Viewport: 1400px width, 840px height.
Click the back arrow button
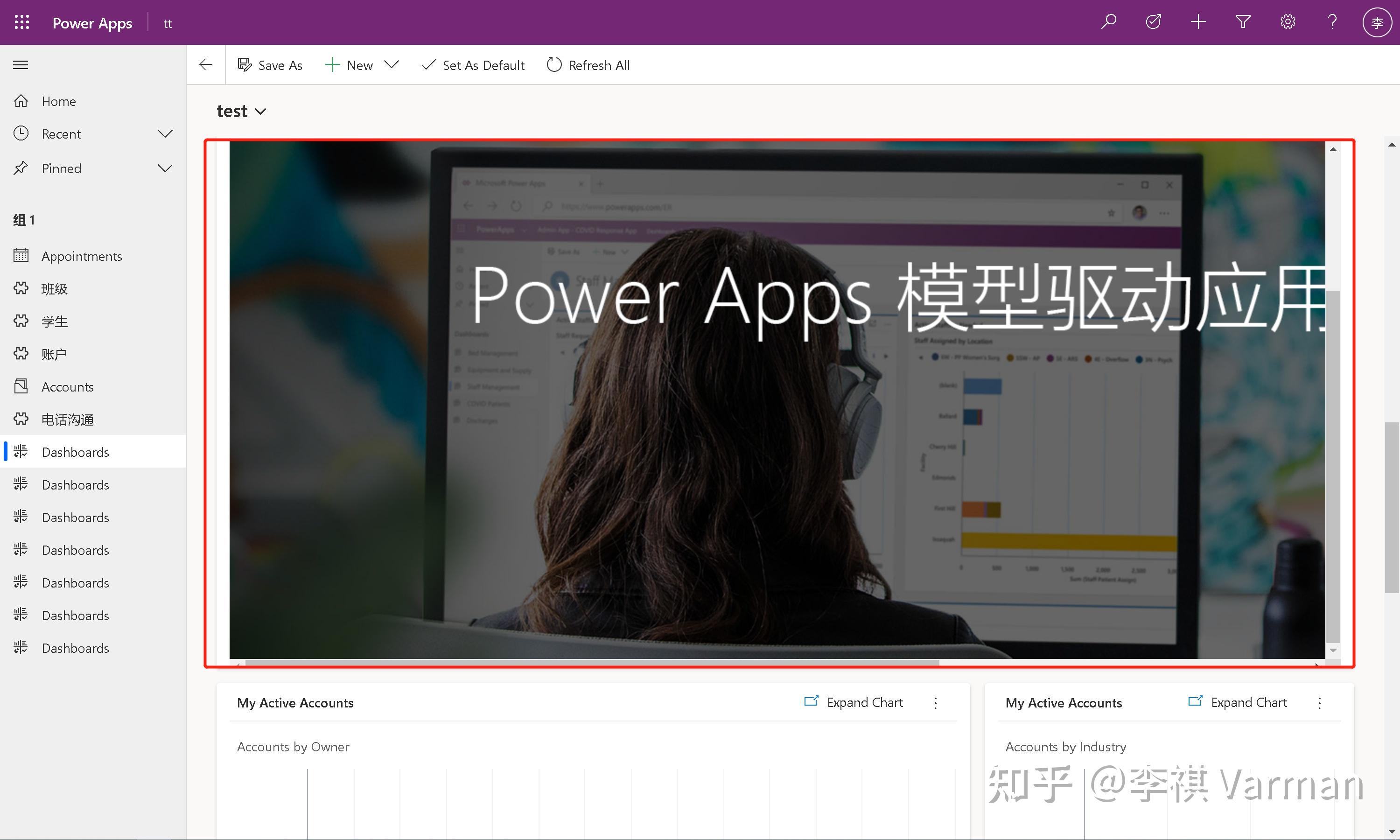[206, 65]
